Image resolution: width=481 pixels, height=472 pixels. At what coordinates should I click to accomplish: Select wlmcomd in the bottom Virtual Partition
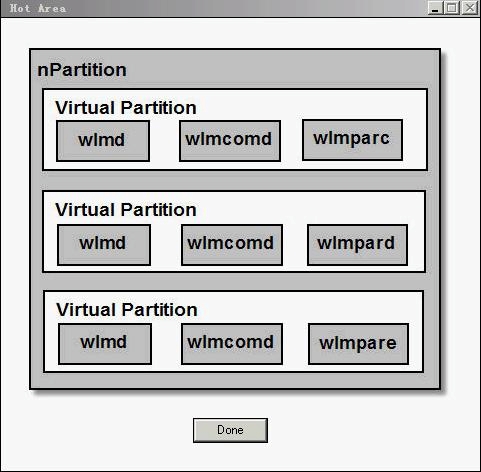pos(232,344)
